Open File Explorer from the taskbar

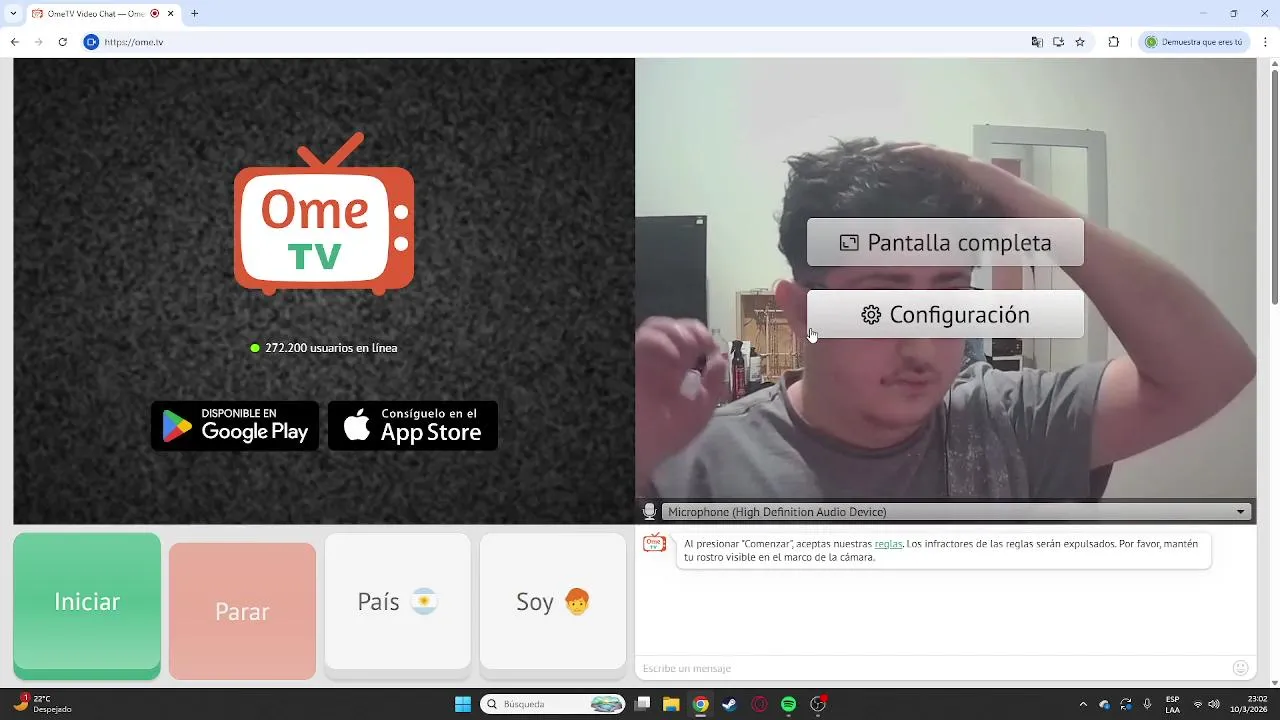671,704
